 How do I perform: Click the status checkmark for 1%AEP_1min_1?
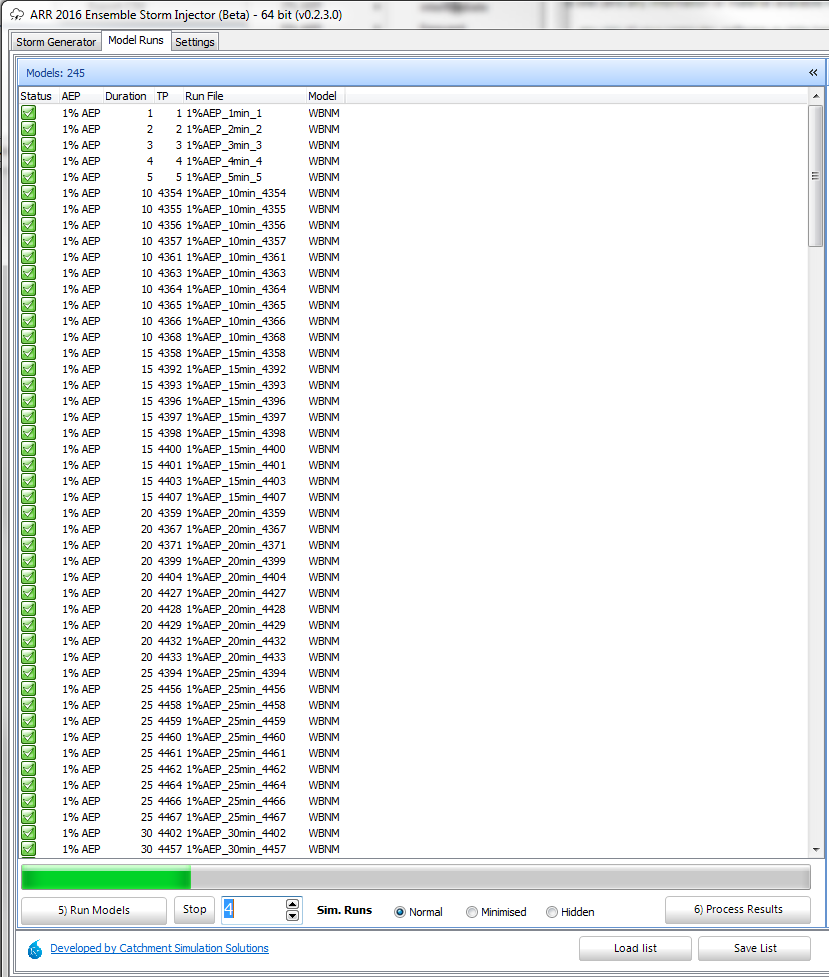(x=28, y=113)
